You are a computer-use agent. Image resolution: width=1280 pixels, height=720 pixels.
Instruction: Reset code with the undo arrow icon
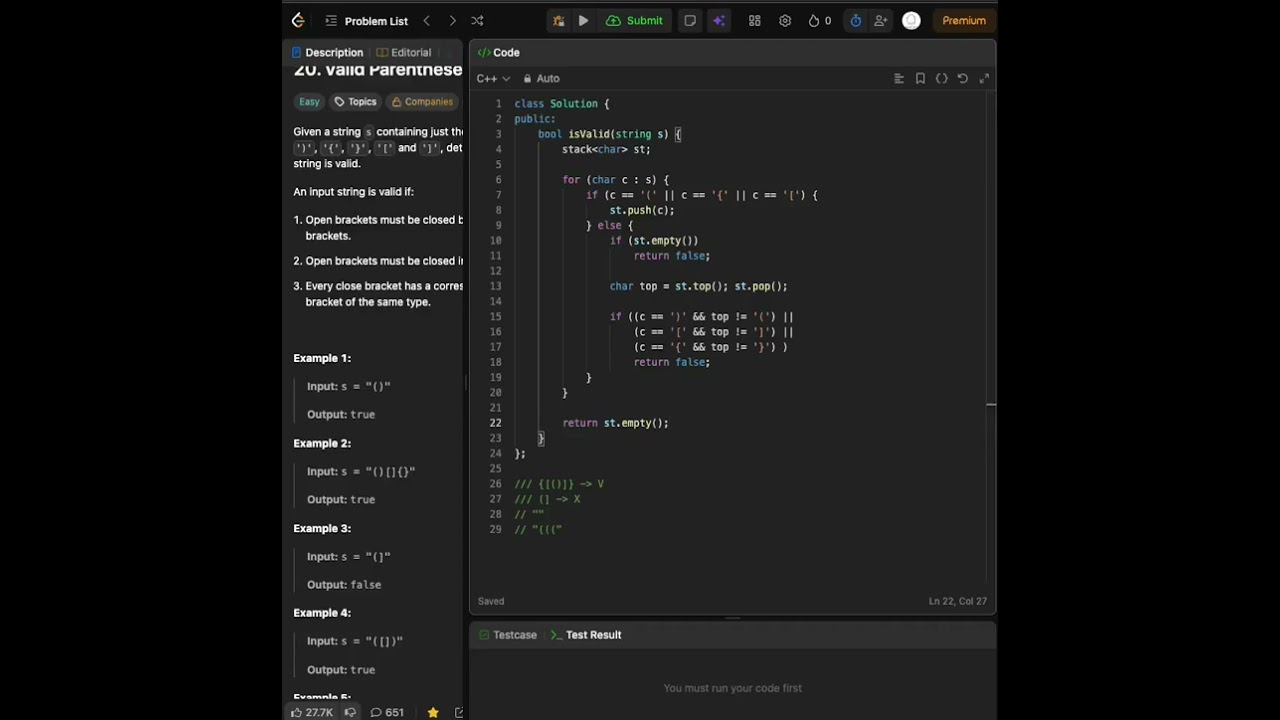[x=963, y=79]
